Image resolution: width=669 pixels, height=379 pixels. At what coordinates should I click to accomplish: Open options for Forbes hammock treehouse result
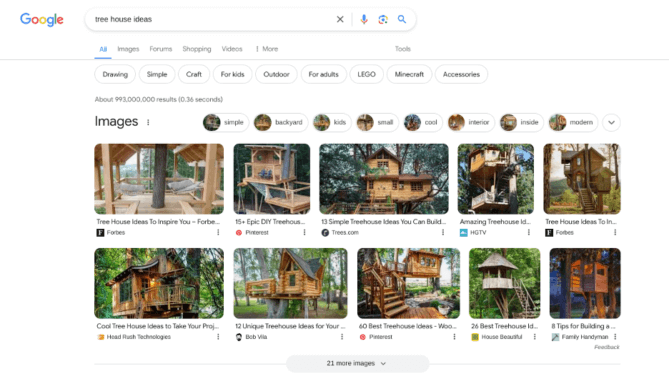pos(218,232)
